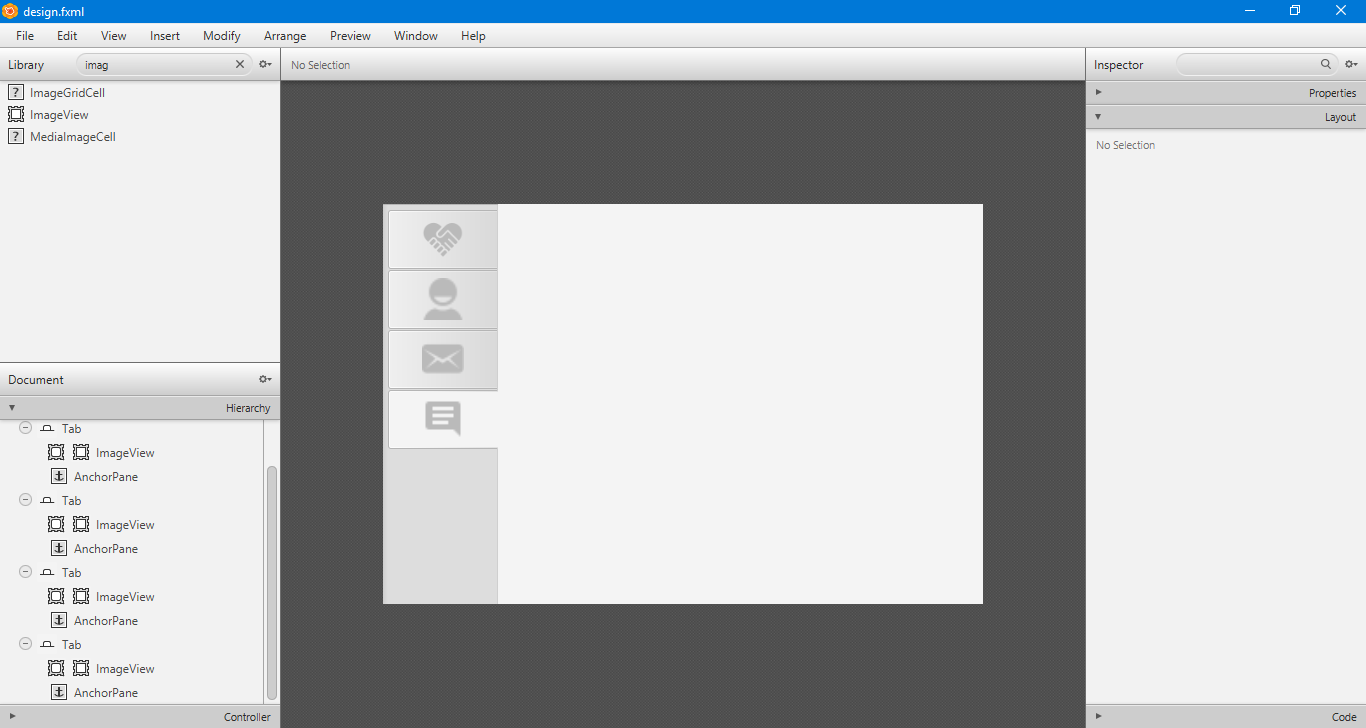The height and width of the screenshot is (728, 1366).
Task: Click the person silhouette tab icon
Action: click(x=442, y=298)
